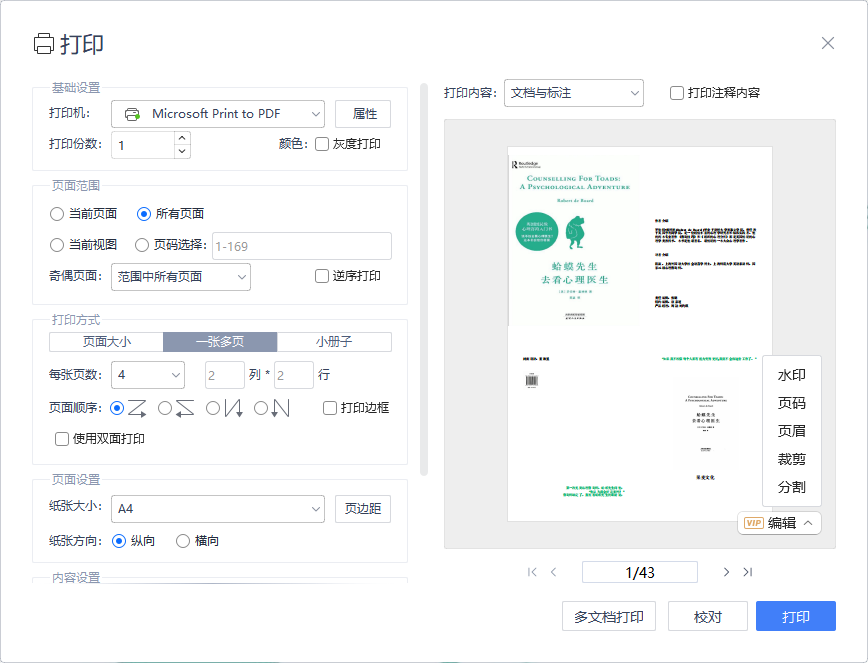Viewport: 868px width, 663px height.
Task: Go to first preview page
Action: coord(532,572)
